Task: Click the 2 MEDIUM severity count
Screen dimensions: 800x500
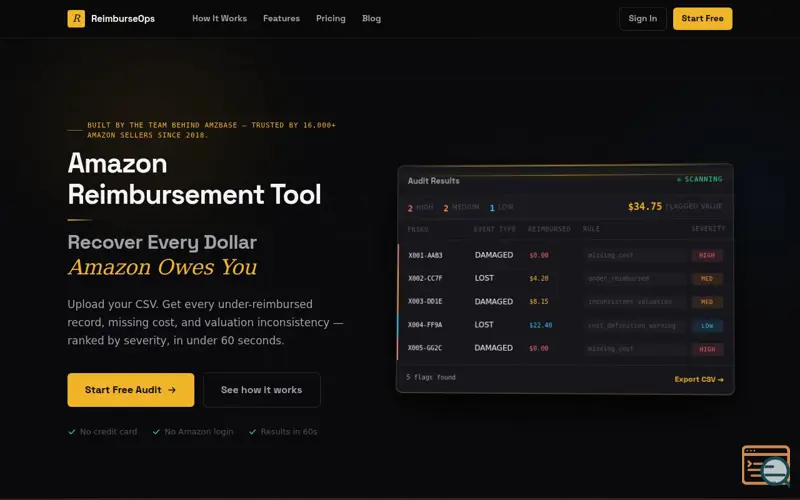Action: tap(461, 208)
